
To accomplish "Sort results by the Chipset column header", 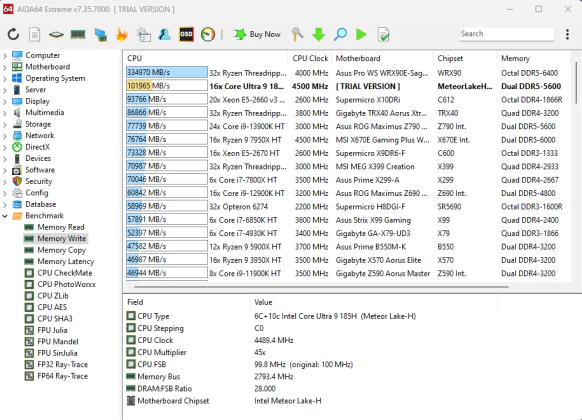I will point(465,58).
